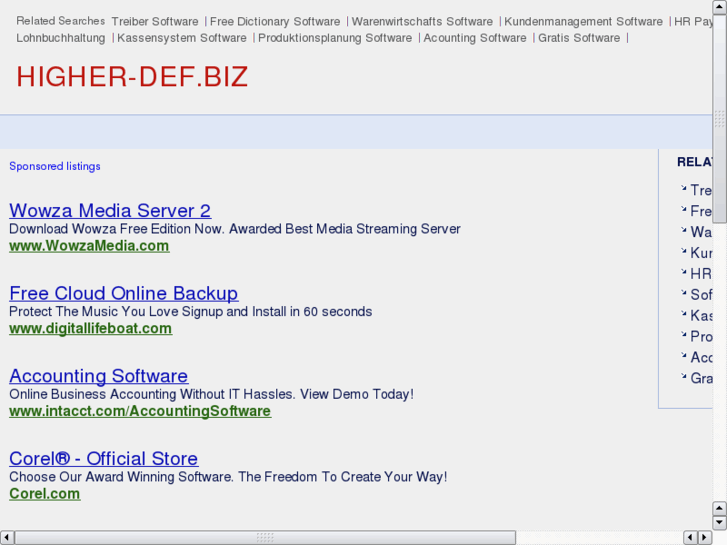The width and height of the screenshot is (727, 545).
Task: Click sidebar item starting with Acc
Action: [x=701, y=357]
